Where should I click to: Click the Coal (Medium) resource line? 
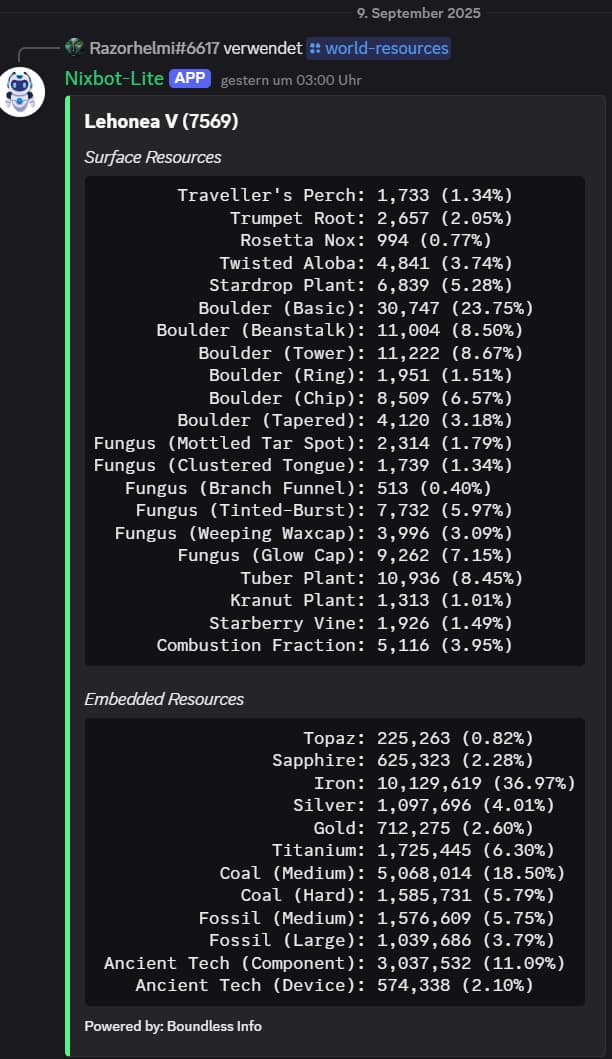pos(392,873)
